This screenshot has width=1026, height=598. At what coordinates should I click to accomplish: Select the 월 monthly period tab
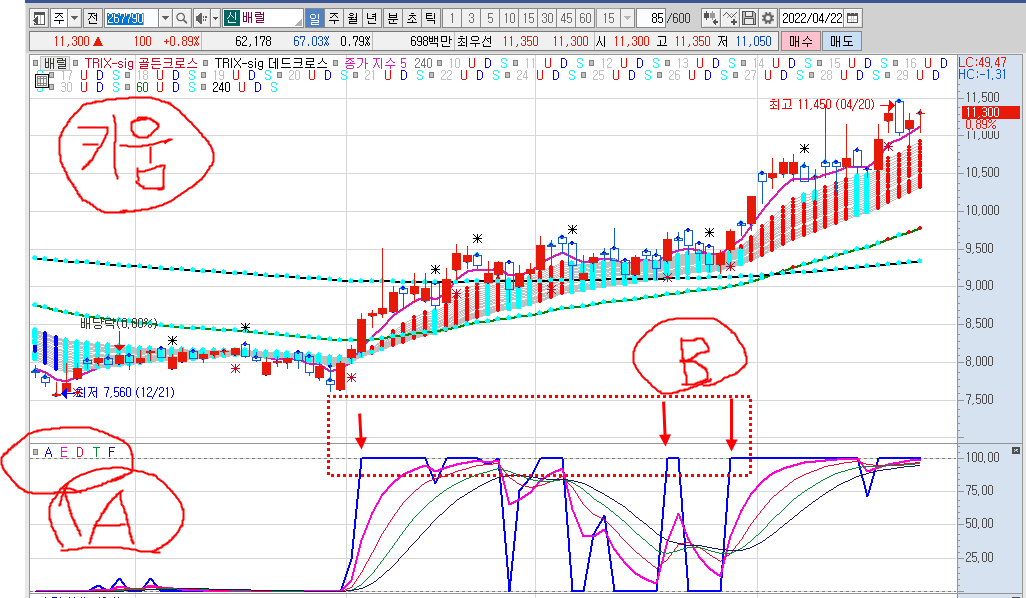coord(352,18)
